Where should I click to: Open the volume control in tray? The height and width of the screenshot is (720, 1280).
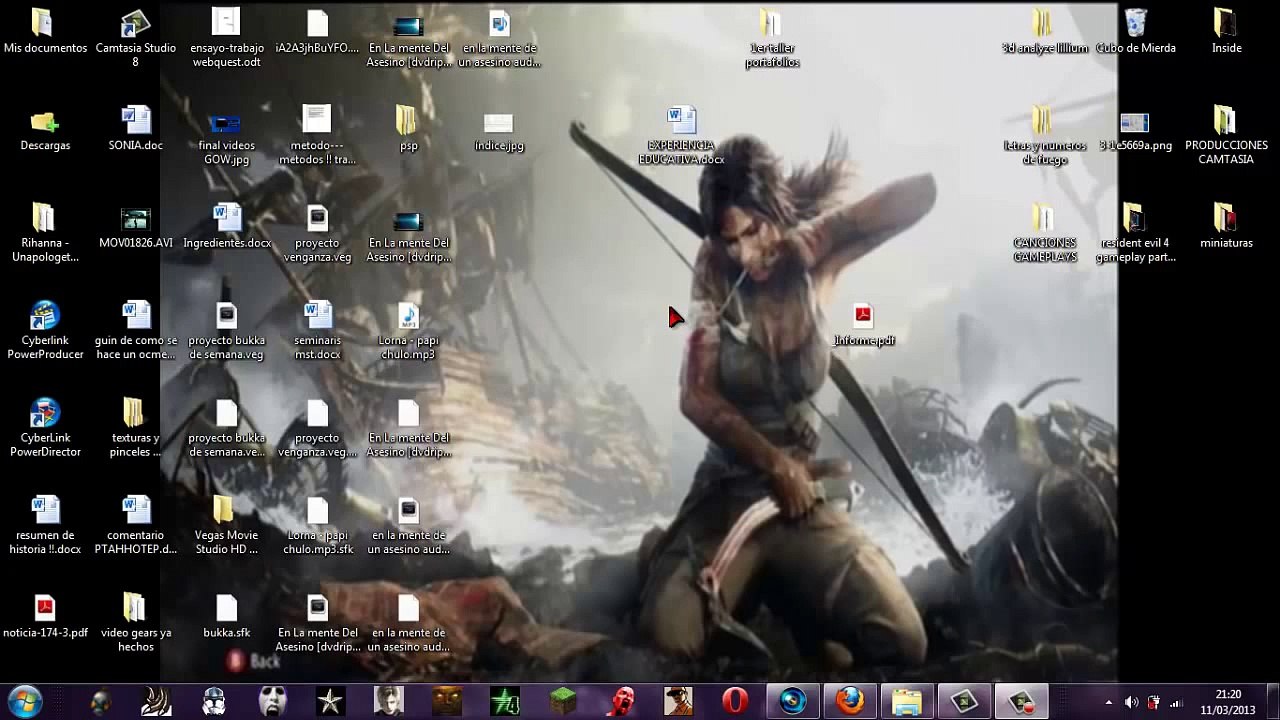coord(1131,703)
